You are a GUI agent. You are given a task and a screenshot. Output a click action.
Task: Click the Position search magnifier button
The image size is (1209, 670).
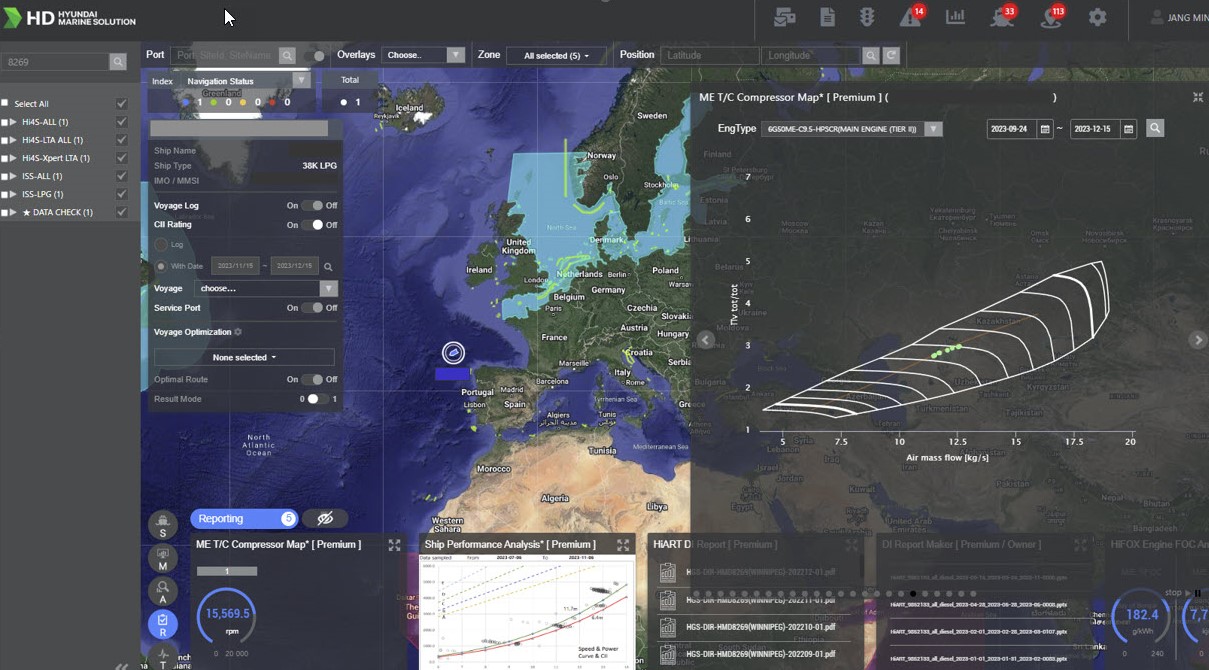tap(871, 56)
